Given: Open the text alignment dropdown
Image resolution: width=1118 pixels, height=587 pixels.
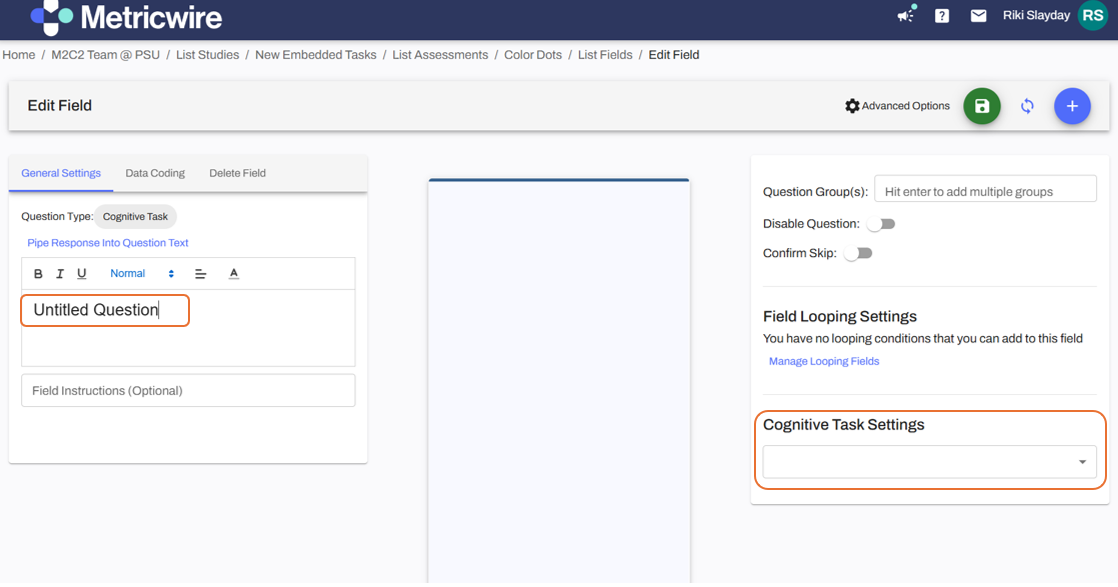Looking at the screenshot, I should tap(200, 274).
